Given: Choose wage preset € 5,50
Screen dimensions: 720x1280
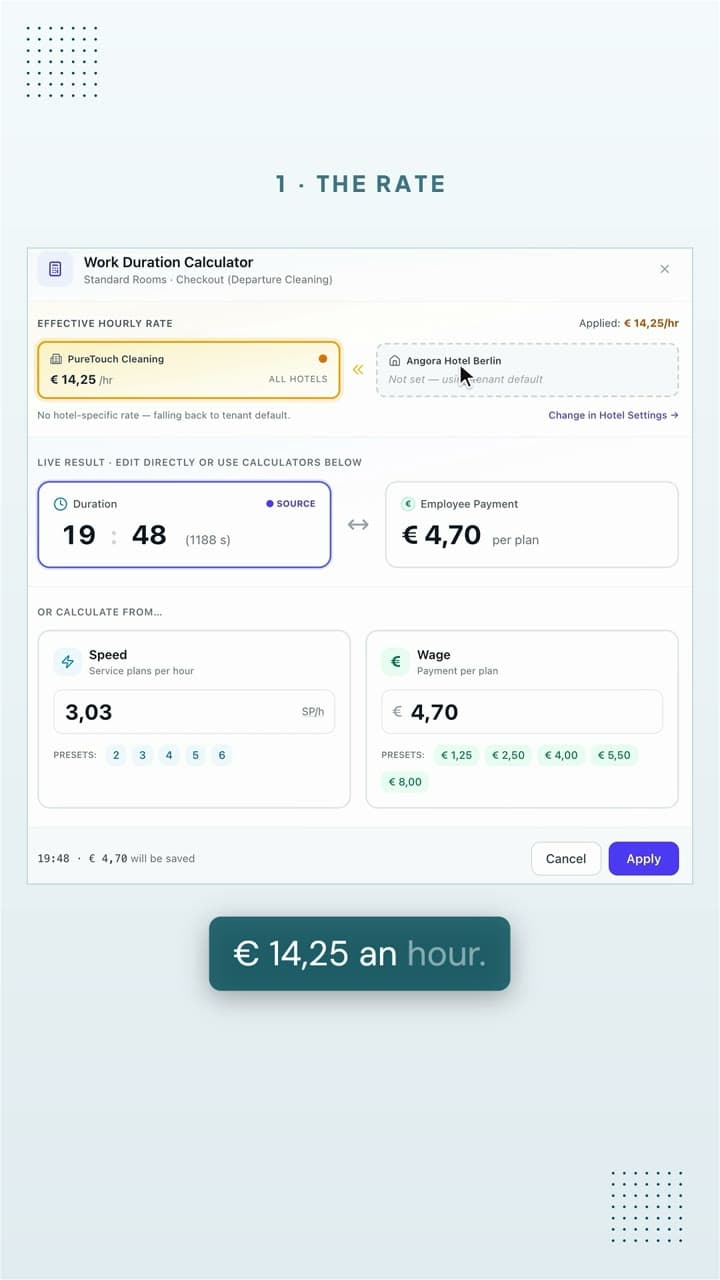Looking at the screenshot, I should (614, 755).
